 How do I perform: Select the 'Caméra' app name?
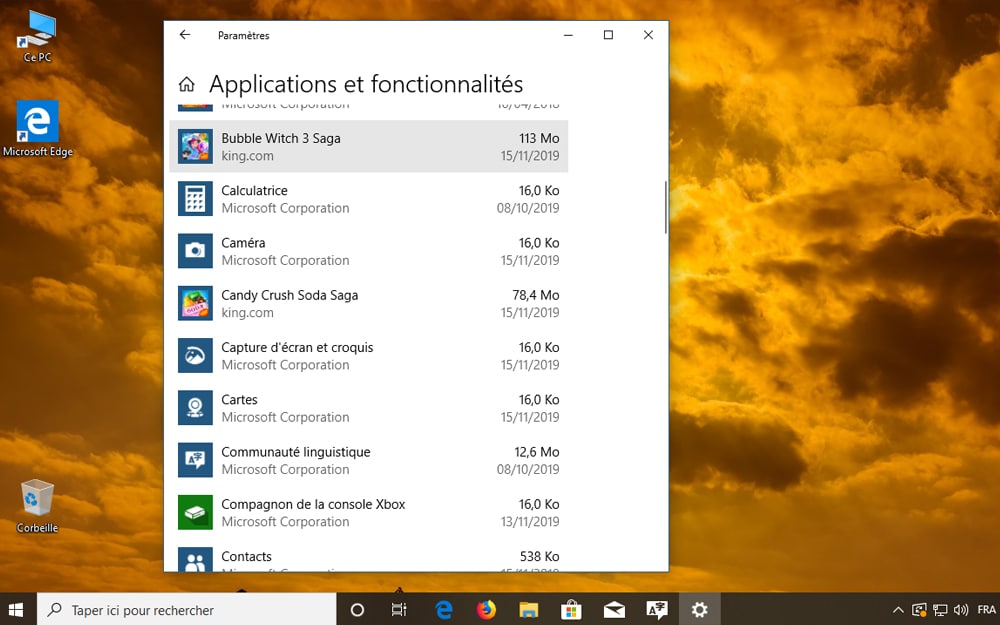tap(243, 243)
